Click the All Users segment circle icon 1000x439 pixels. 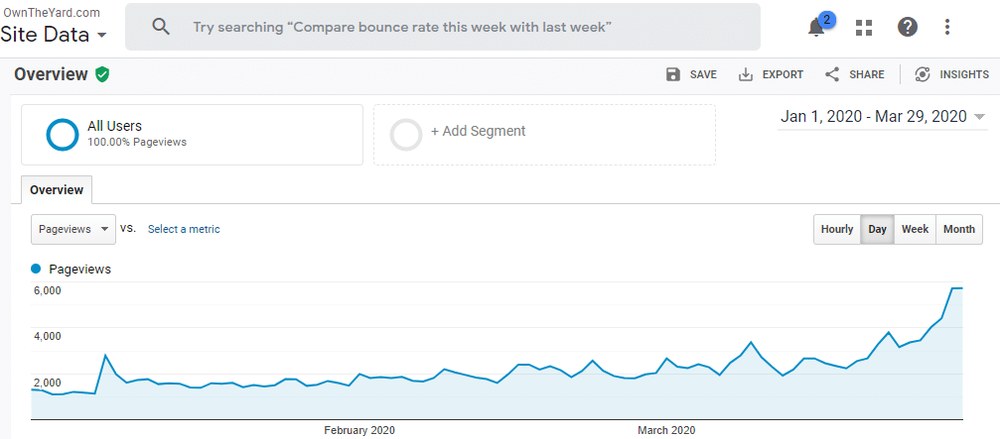62,135
